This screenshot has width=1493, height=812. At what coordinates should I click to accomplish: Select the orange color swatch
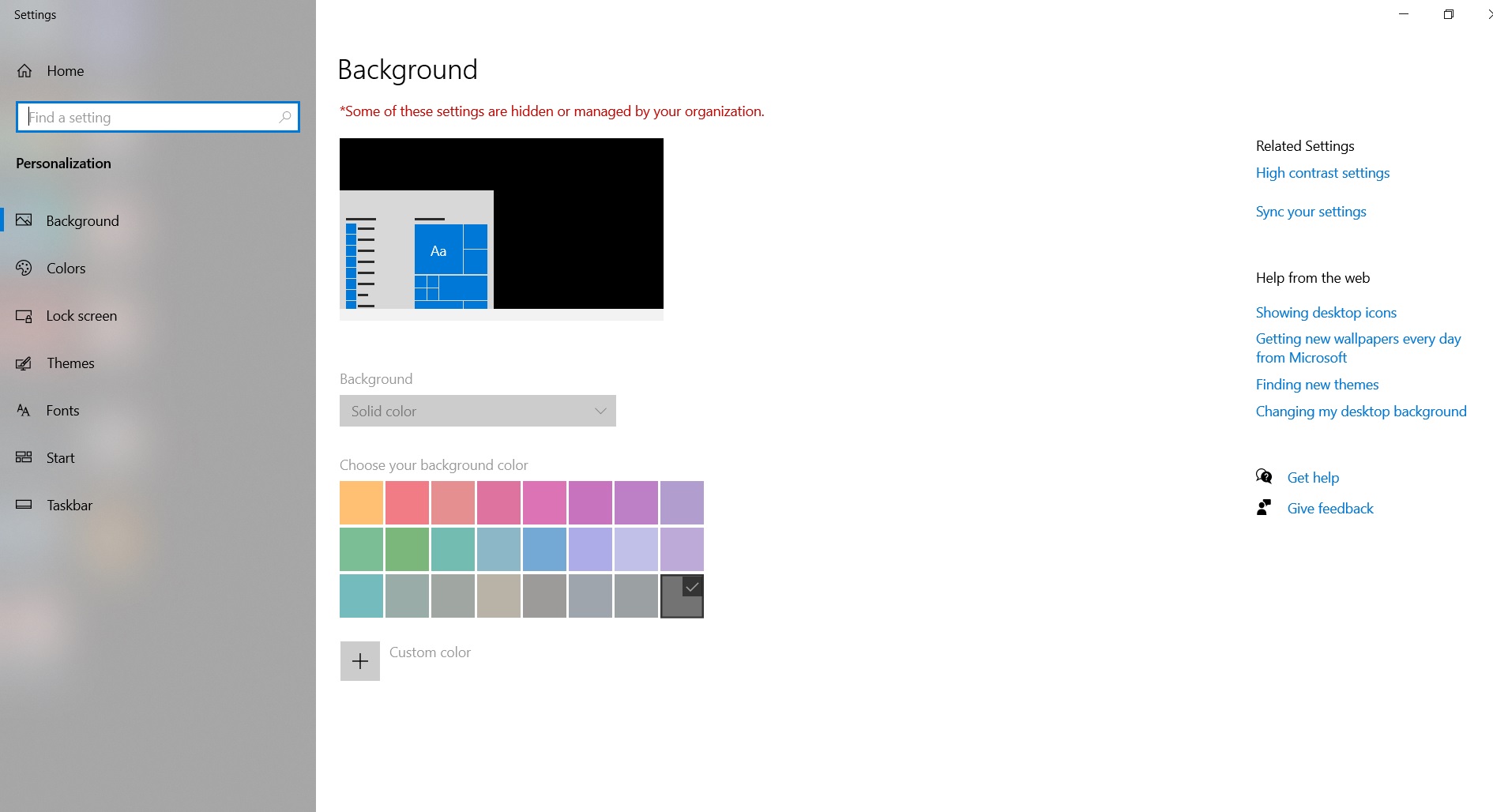click(x=361, y=502)
